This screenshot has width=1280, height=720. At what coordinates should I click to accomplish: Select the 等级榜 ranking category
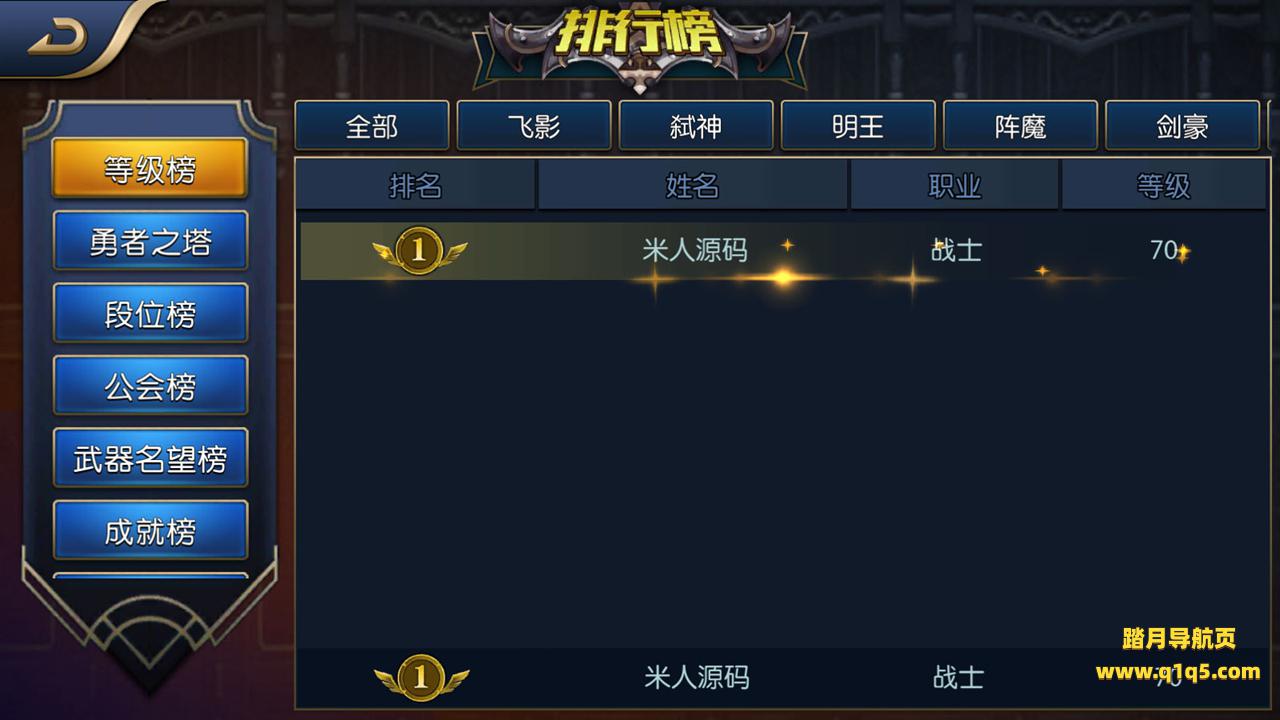click(150, 169)
